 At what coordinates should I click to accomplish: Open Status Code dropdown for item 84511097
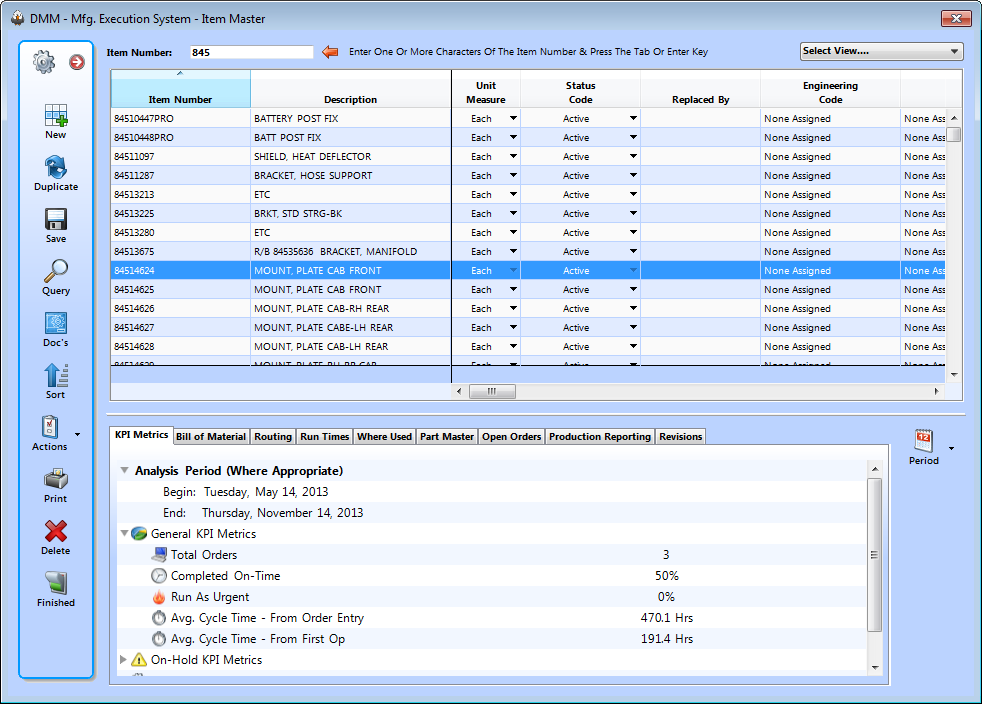click(x=633, y=156)
